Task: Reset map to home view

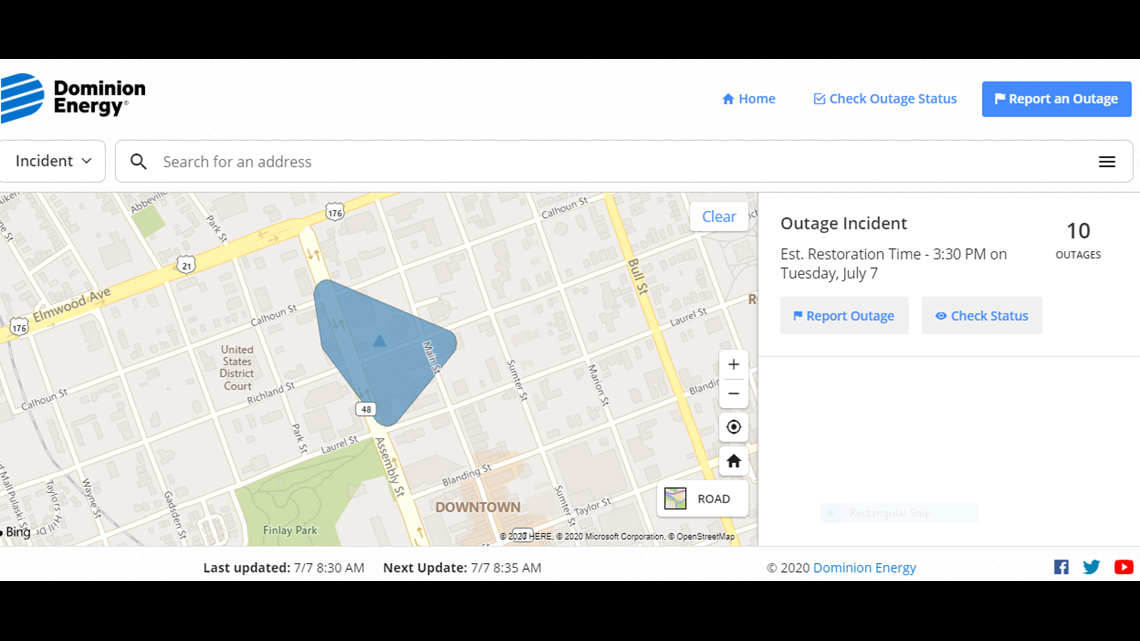Action: 734,461
